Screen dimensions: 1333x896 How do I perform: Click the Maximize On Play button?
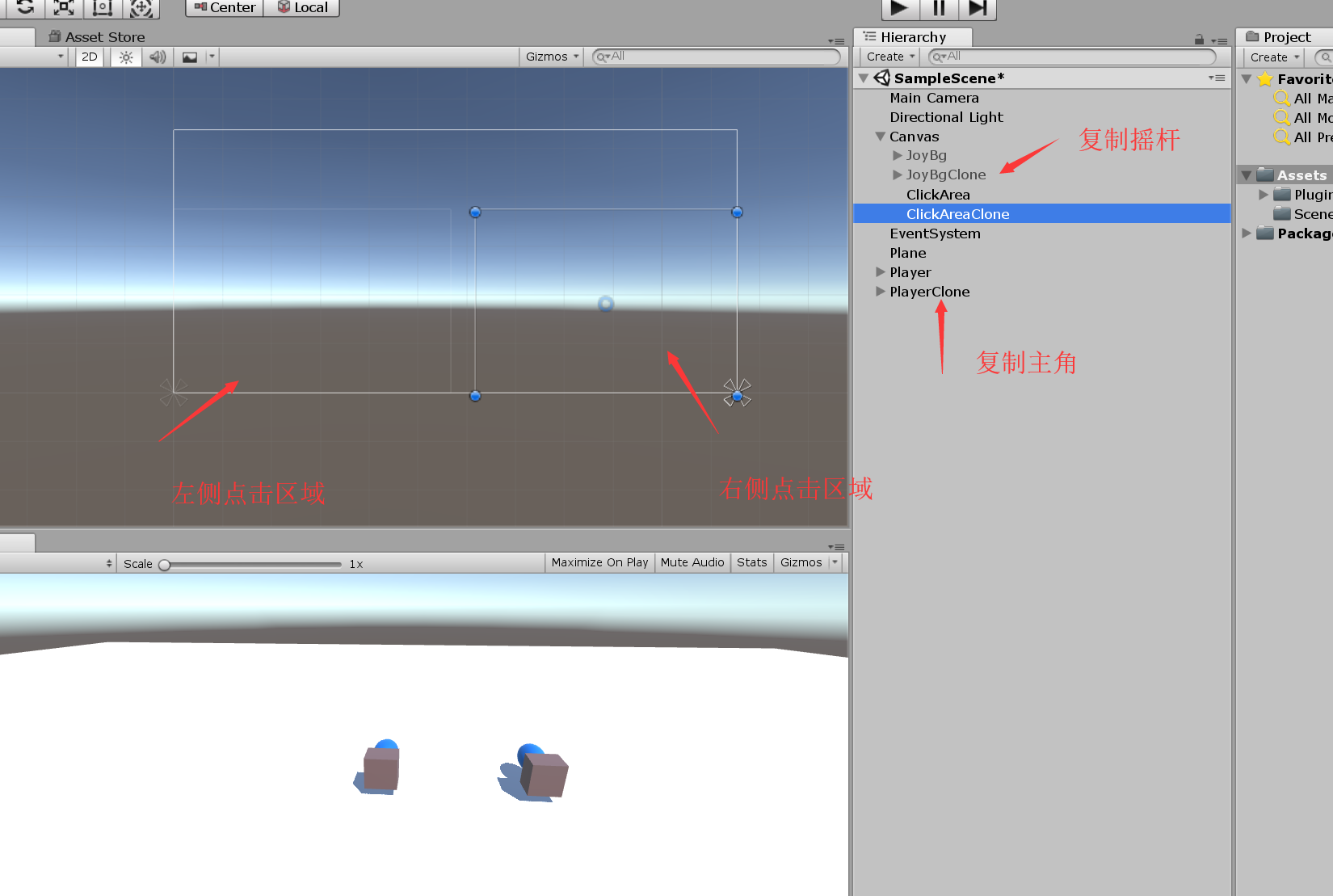tap(599, 562)
